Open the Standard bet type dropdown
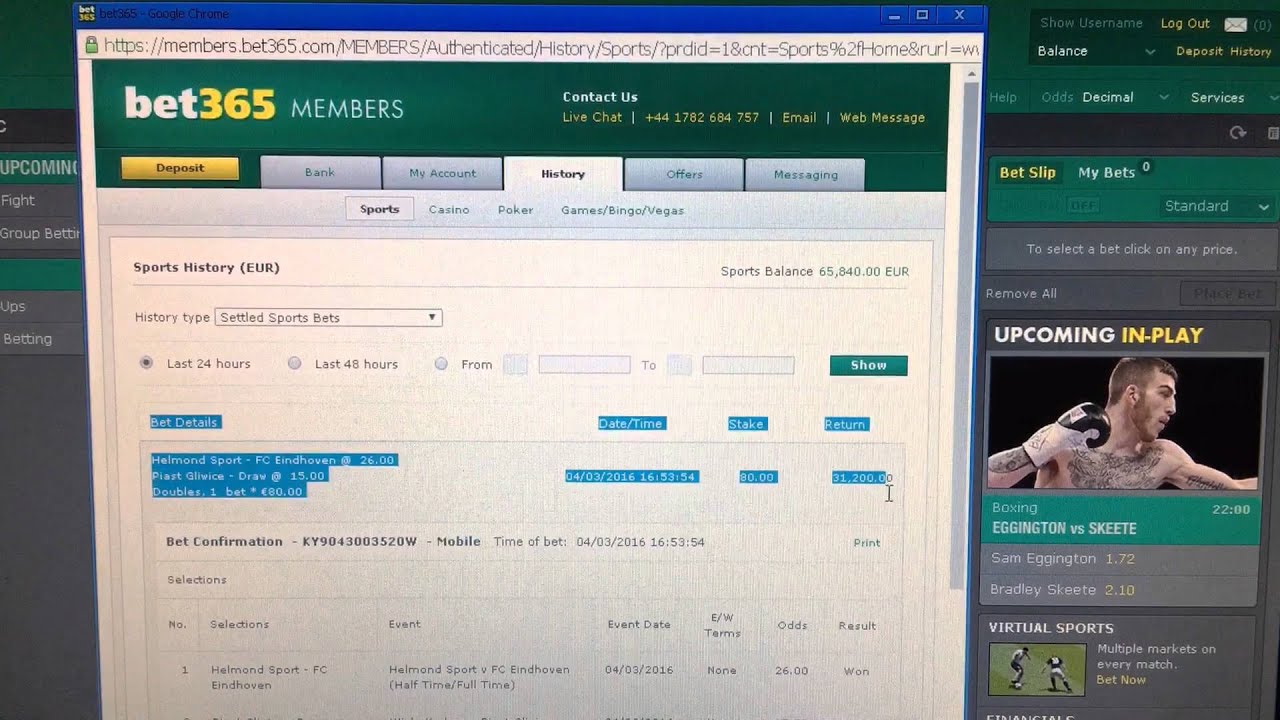Viewport: 1280px width, 720px height. [1217, 206]
